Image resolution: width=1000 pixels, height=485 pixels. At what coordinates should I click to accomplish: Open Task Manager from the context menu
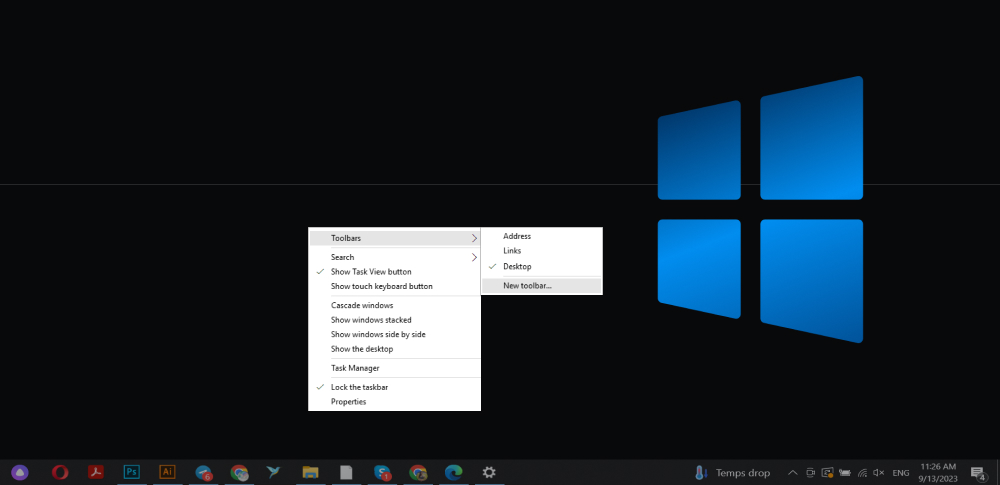click(394, 368)
